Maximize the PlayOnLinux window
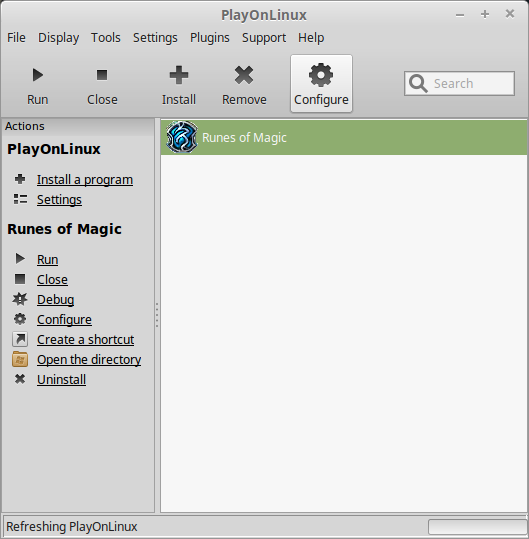The image size is (529, 539). (485, 14)
